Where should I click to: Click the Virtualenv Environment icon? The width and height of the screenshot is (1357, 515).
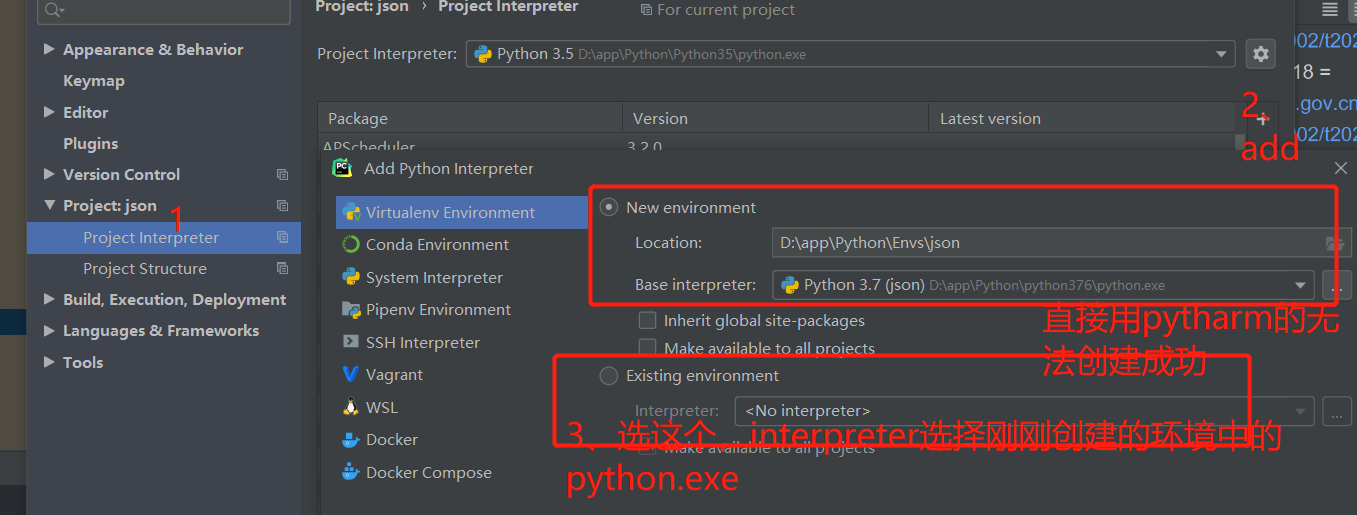pos(351,212)
